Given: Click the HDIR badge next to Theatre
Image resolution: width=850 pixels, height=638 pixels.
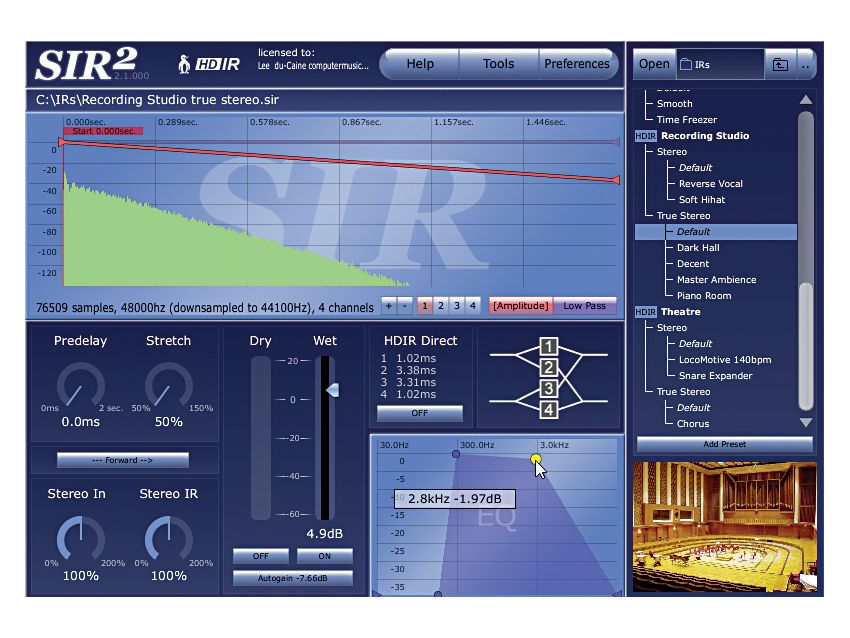Looking at the screenshot, I should click(x=644, y=311).
